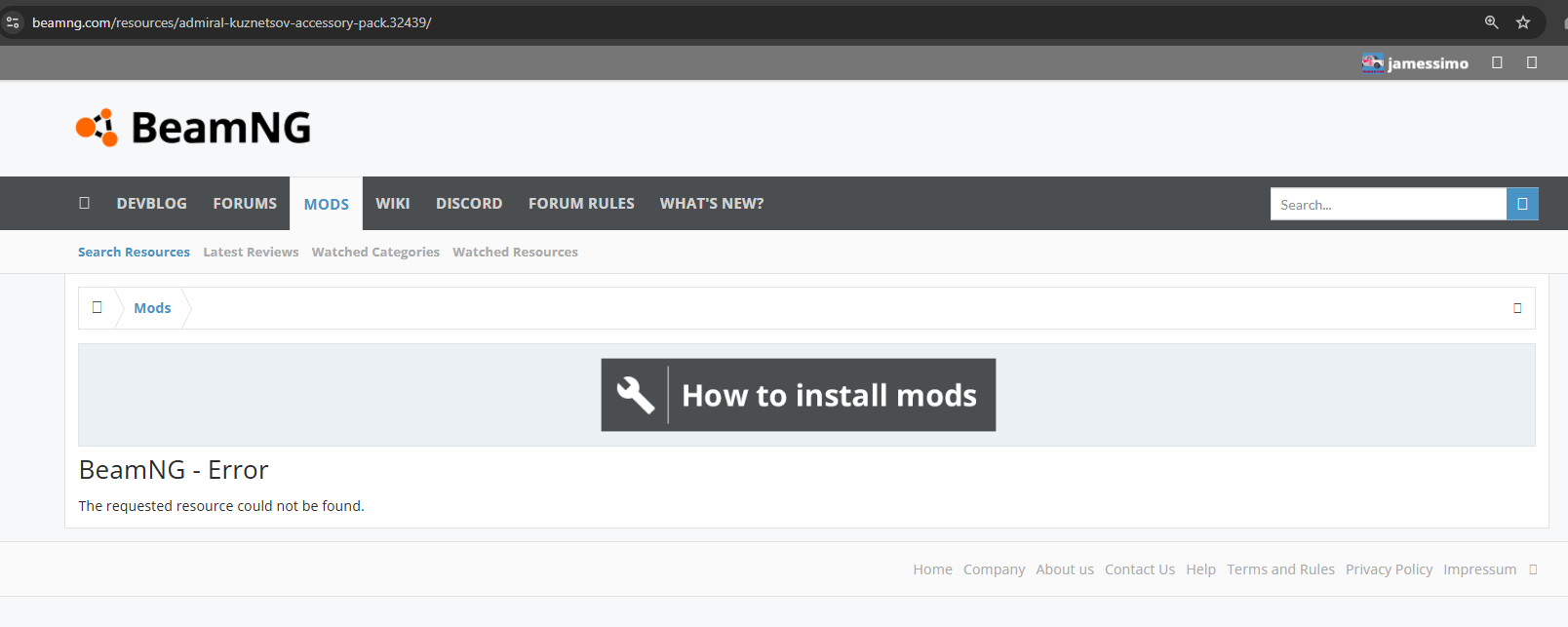Focus the Search... input field
This screenshot has height=627, width=1568.
(x=1389, y=204)
